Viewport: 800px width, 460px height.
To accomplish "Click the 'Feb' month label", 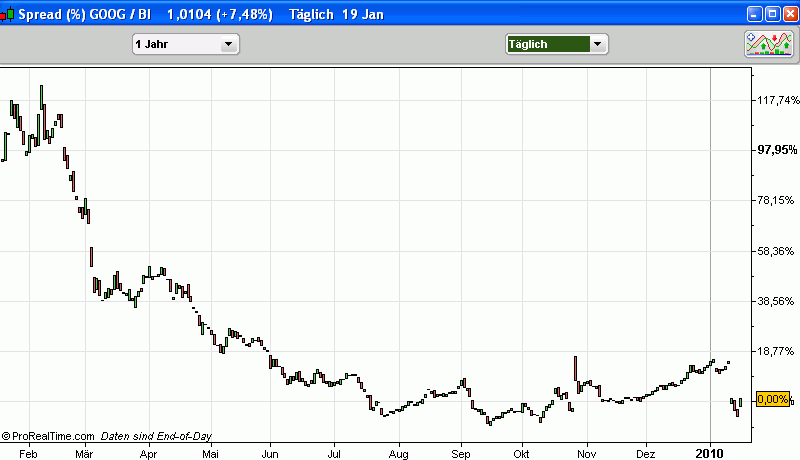I will tap(28, 453).
